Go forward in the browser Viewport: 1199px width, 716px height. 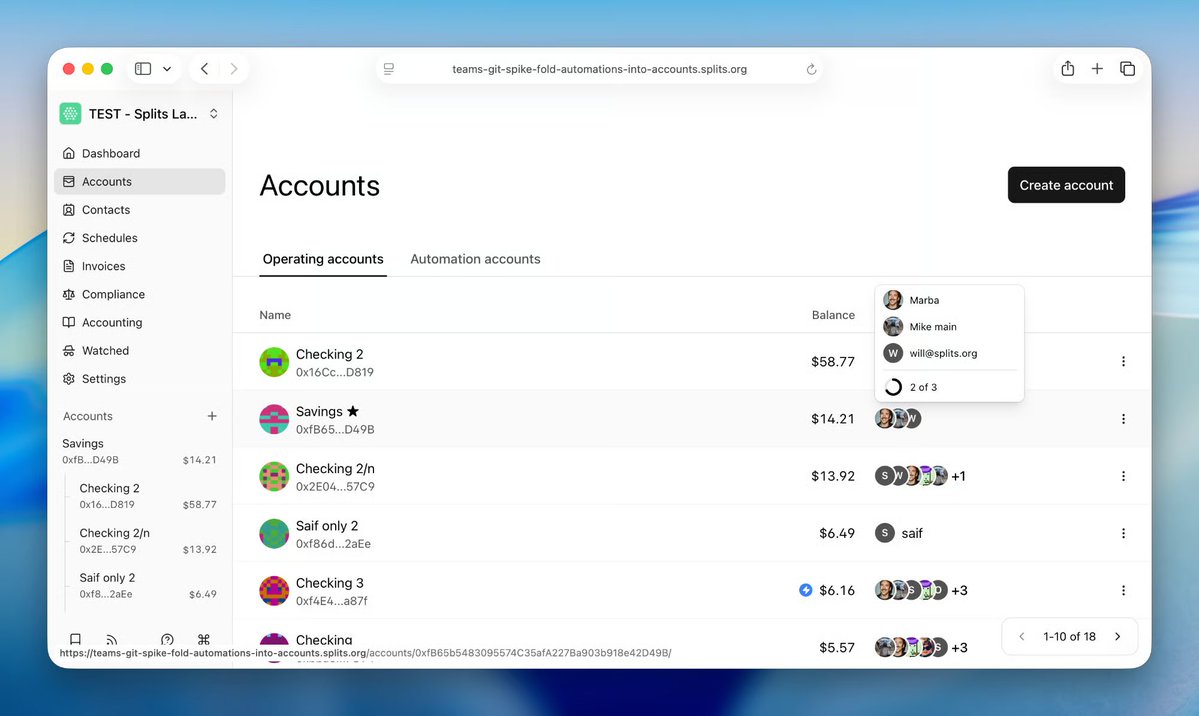(234, 69)
